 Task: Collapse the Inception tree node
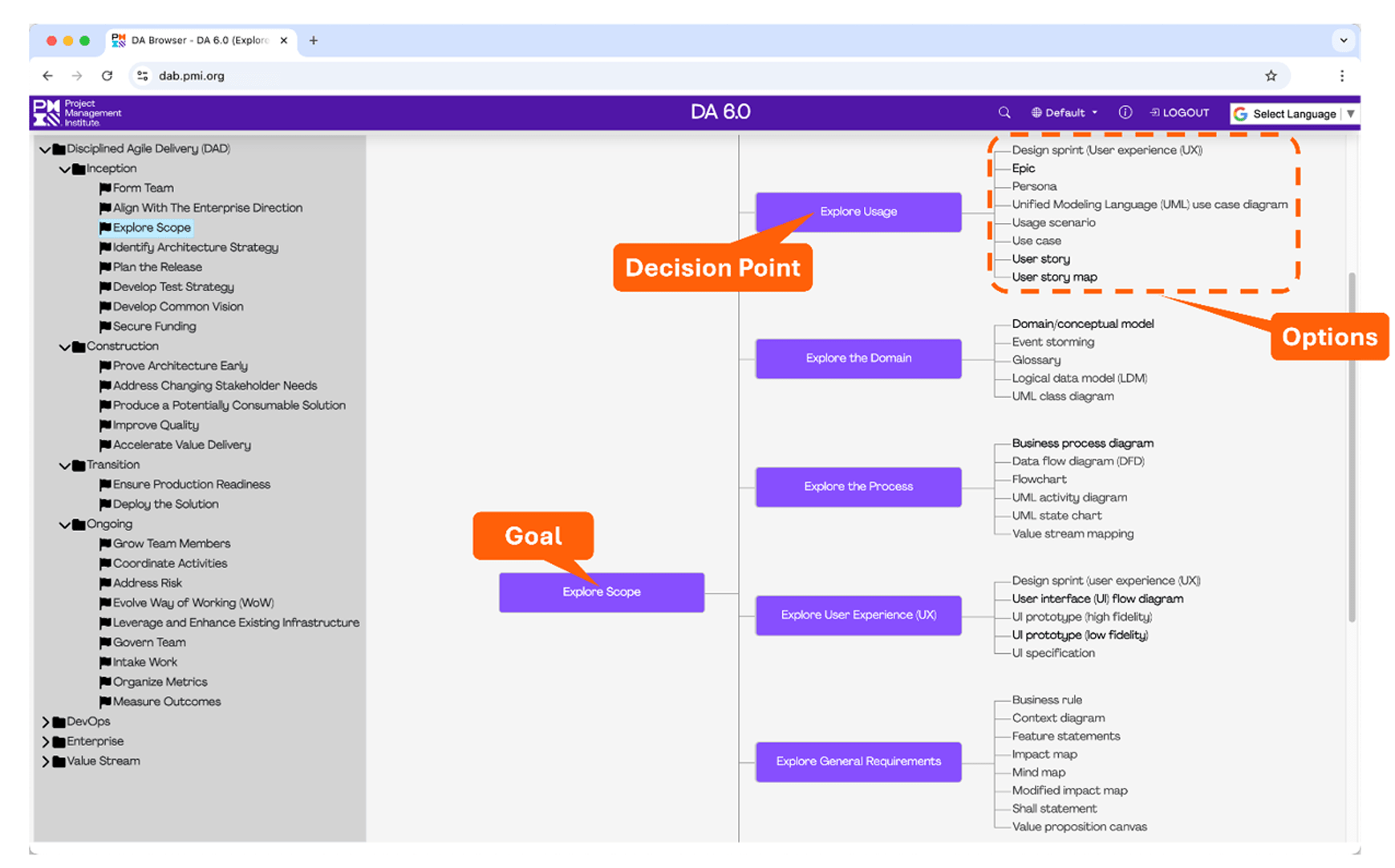coord(65,169)
